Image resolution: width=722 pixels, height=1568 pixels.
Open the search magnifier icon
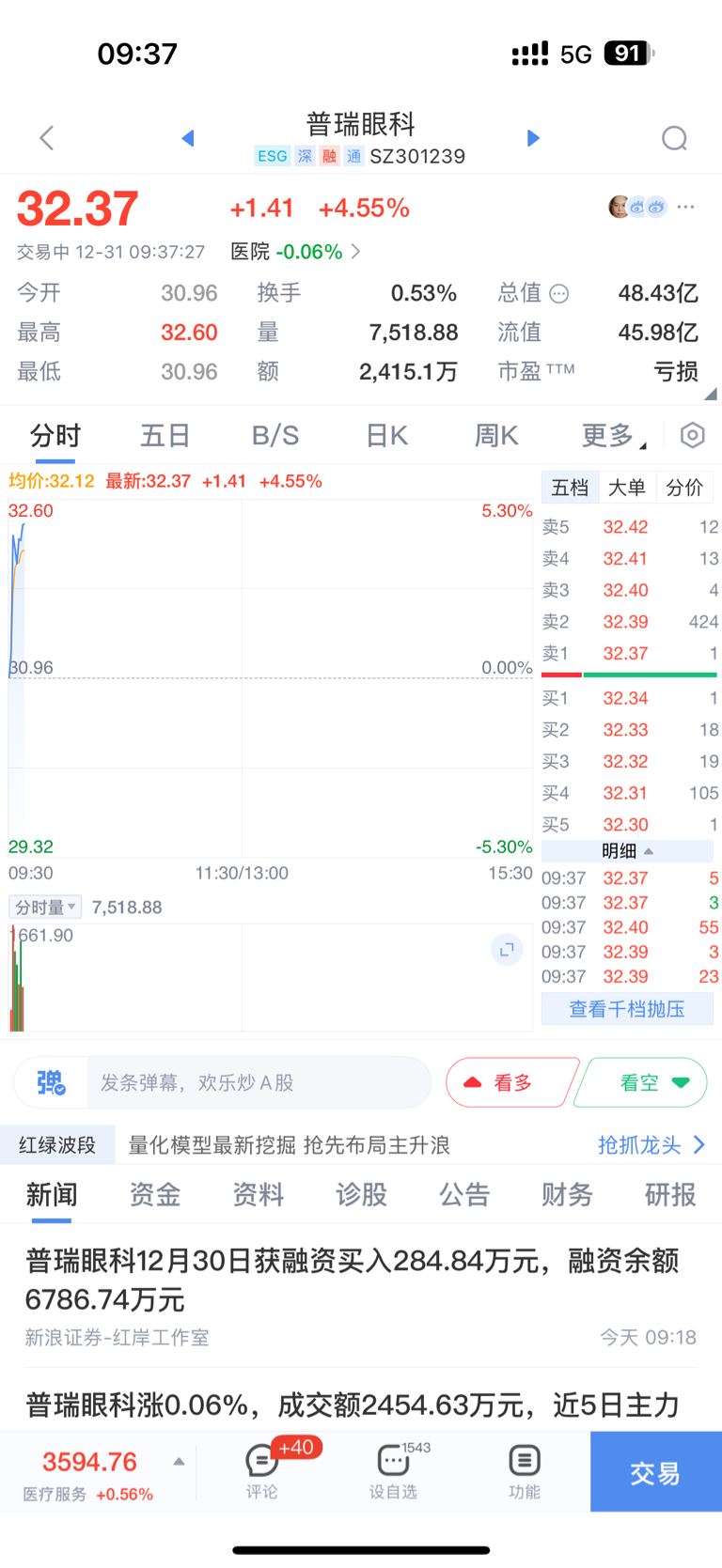(674, 138)
